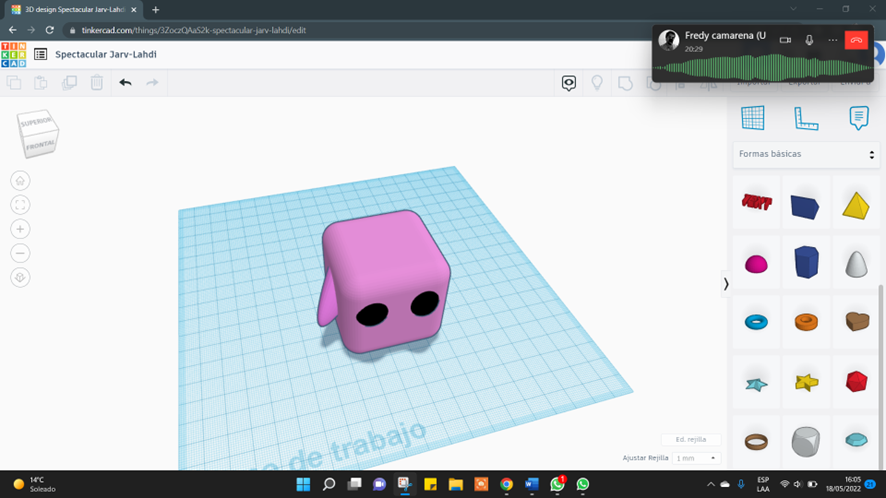This screenshot has width=886, height=498.
Task: Pick the blue Wedge shape
Action: click(x=805, y=206)
